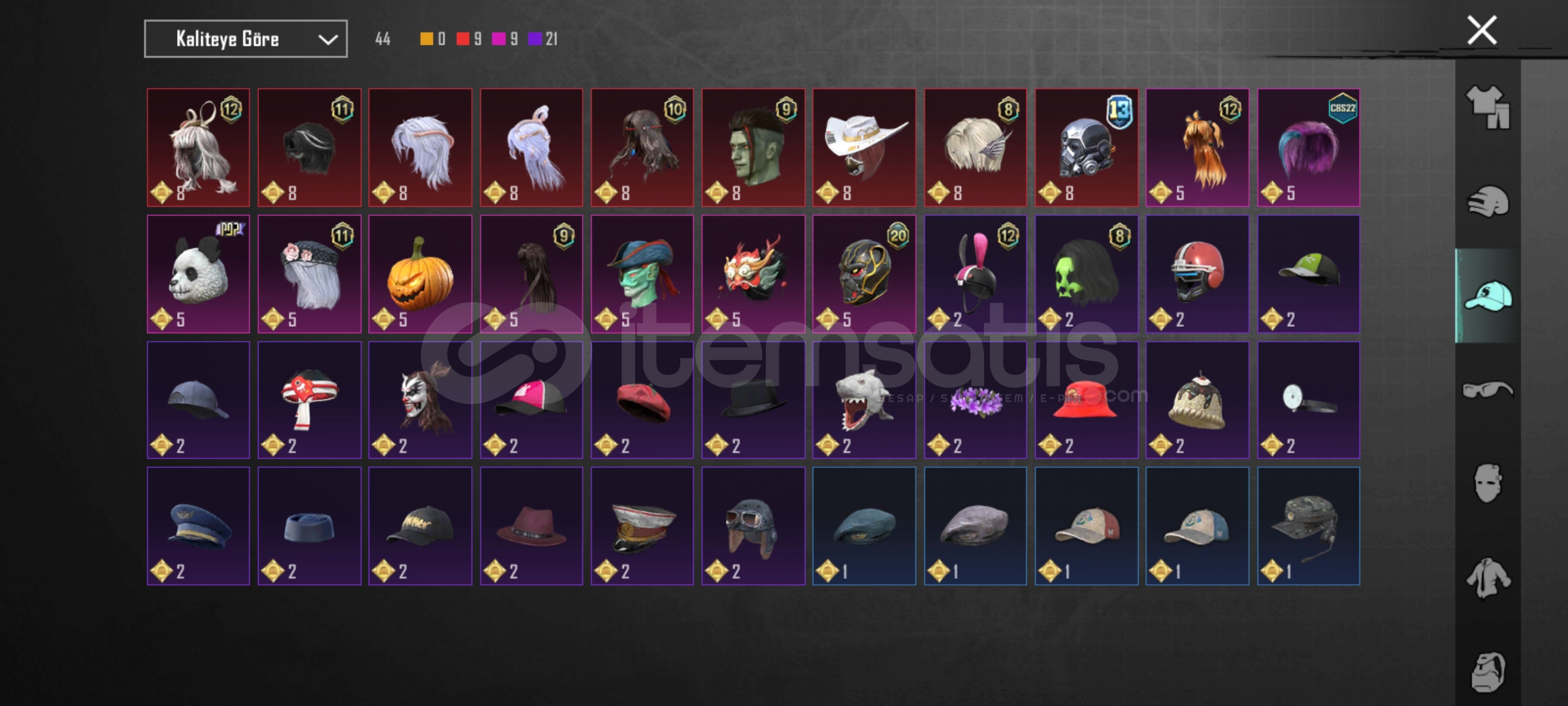Open the bearded face category icon
Viewport: 1568px width, 706px height.
(1488, 671)
